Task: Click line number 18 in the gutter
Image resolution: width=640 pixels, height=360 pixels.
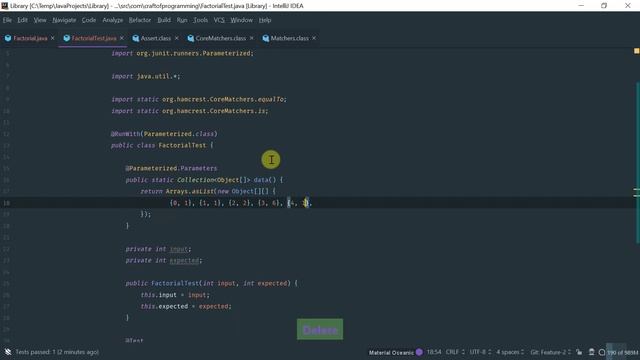Action: pyautogui.click(x=6, y=203)
